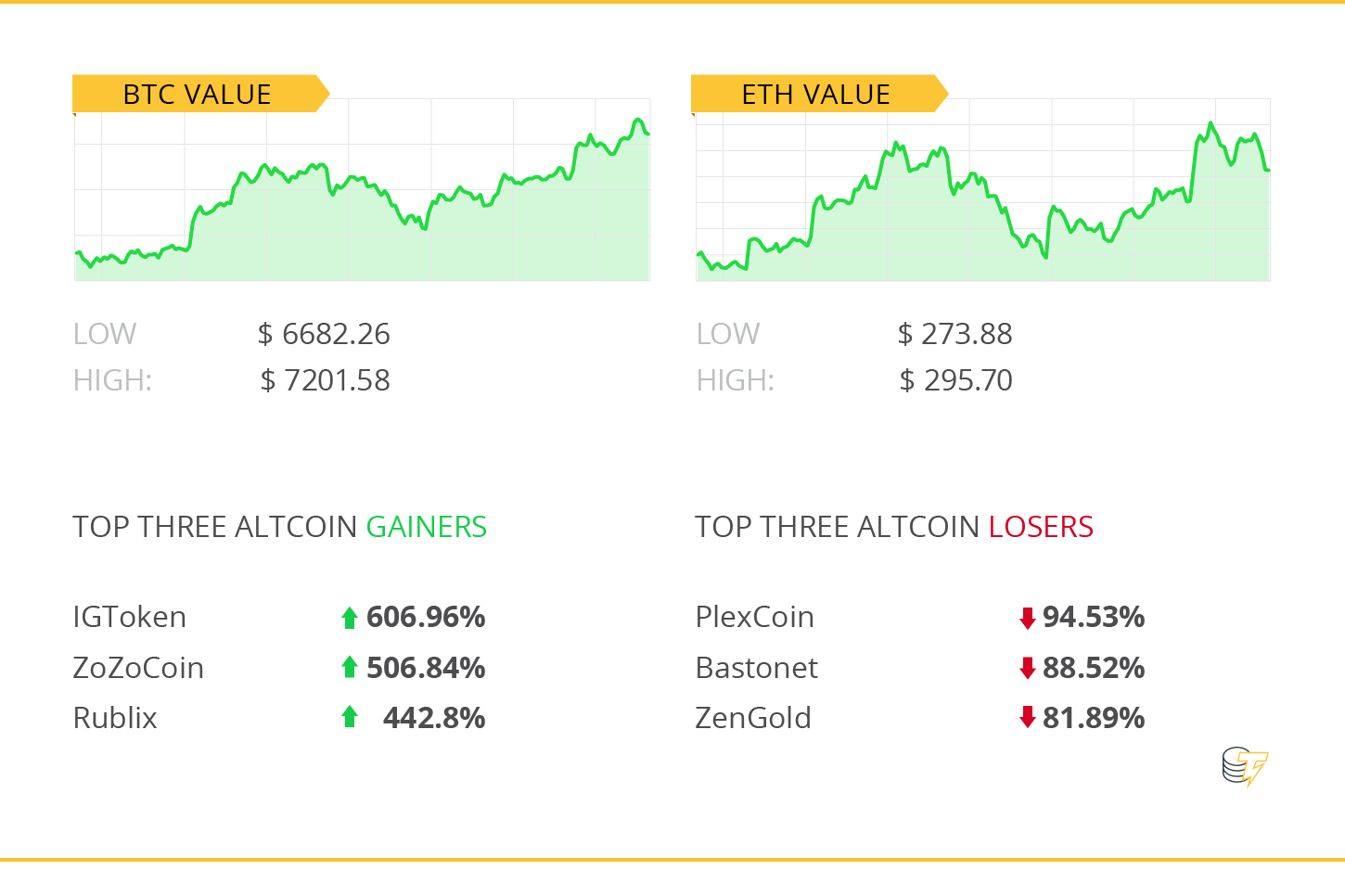Click red down arrow beside ZenGold
Image resolution: width=1345 pixels, height=896 pixels.
[x=1027, y=717]
